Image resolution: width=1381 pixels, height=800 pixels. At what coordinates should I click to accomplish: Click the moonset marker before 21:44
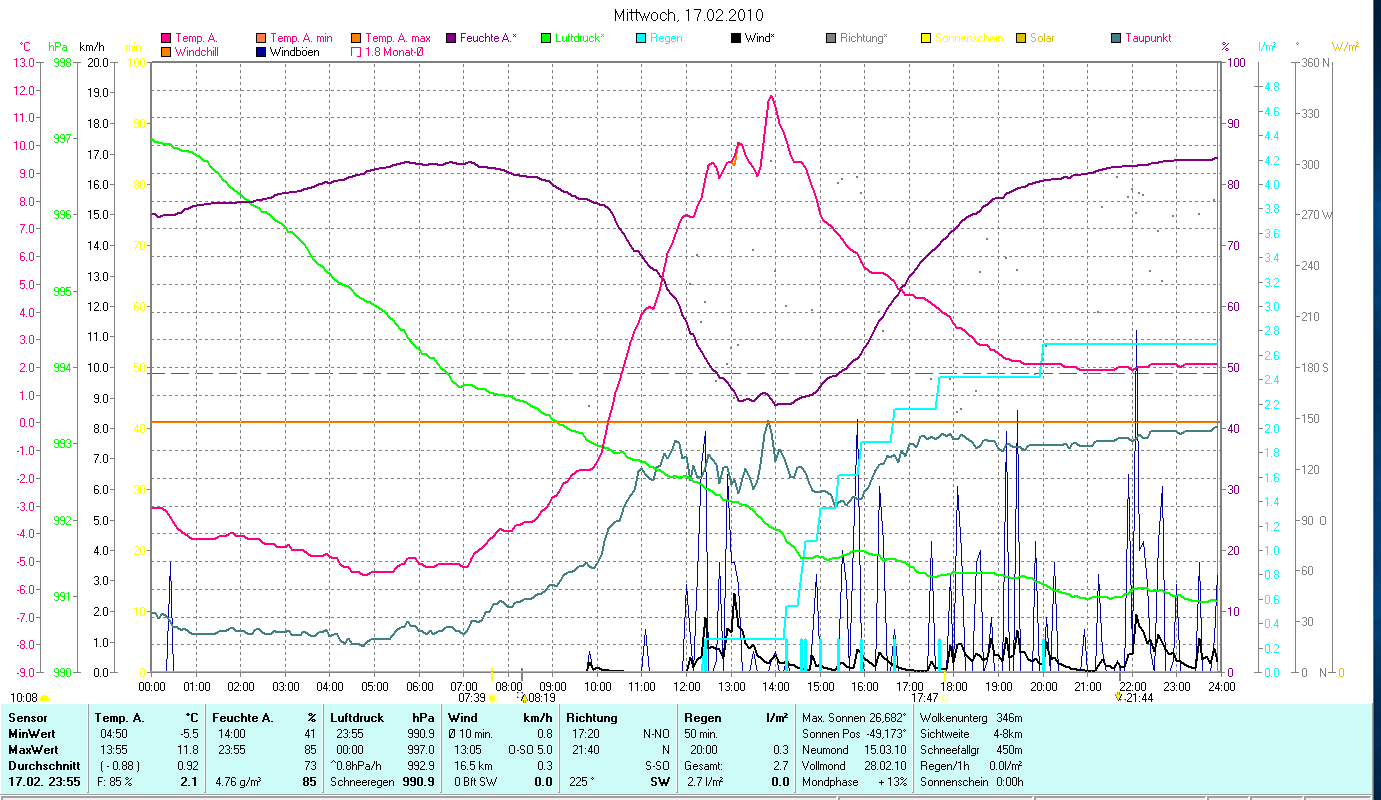tap(1119, 697)
